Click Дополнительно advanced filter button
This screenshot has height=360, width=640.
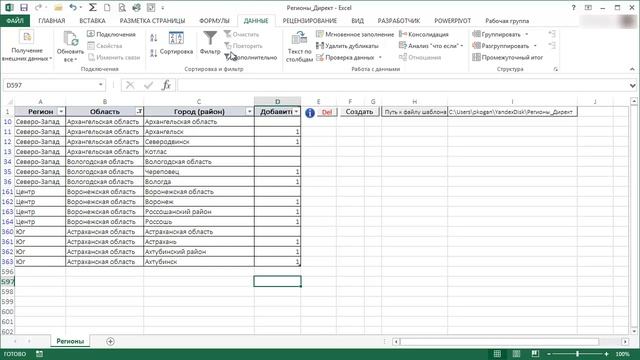[251, 58]
